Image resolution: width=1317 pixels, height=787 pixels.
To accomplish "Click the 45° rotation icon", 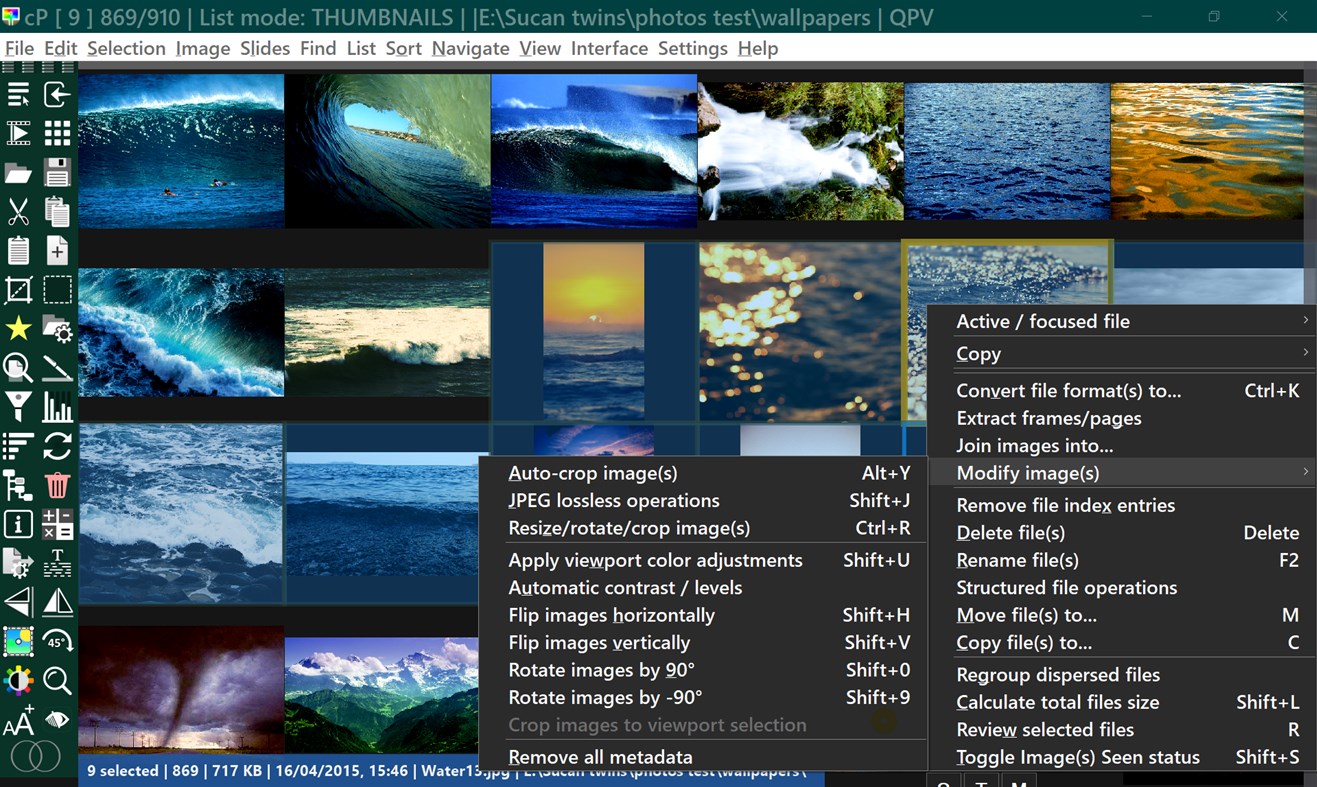I will click(57, 641).
